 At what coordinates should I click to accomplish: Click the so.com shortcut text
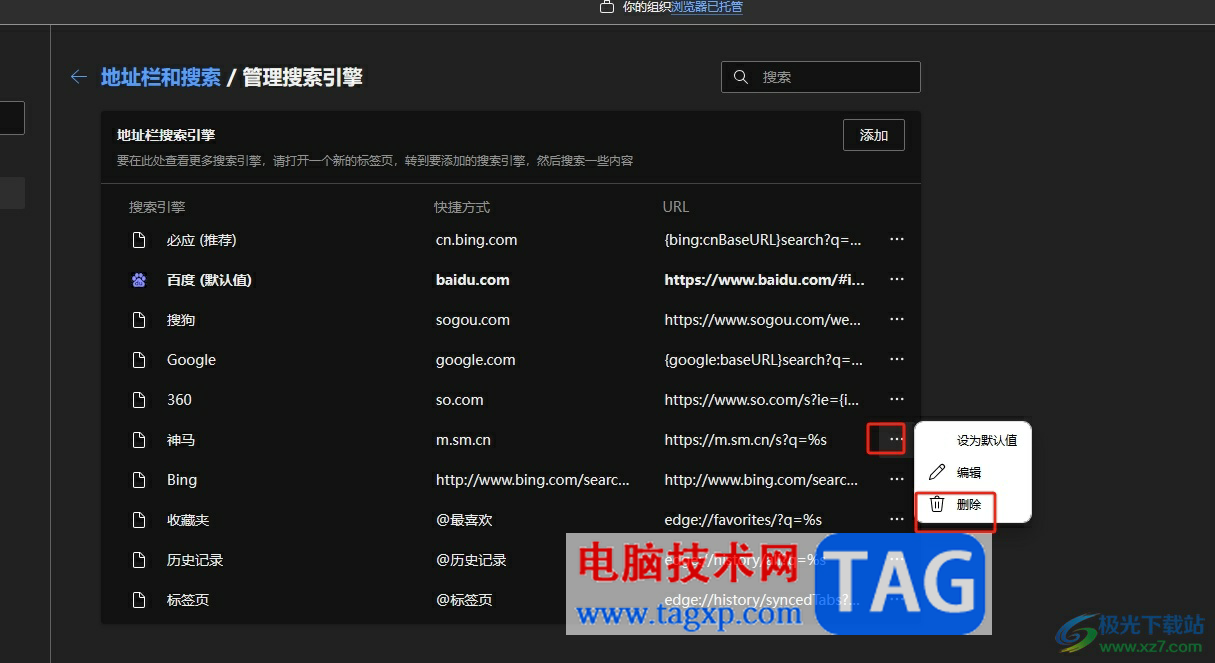pyautogui.click(x=460, y=400)
